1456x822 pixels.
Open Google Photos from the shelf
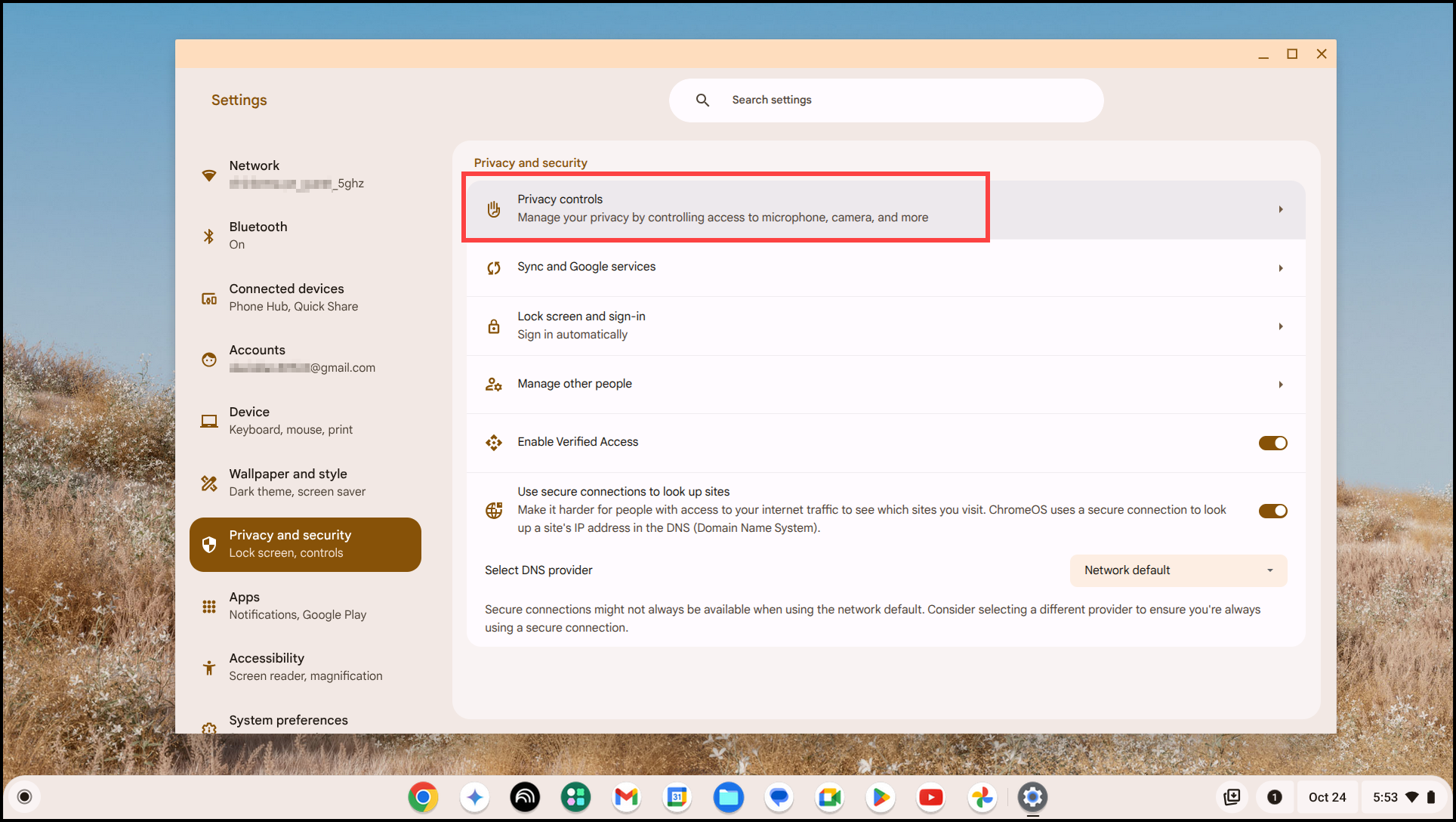point(982,797)
